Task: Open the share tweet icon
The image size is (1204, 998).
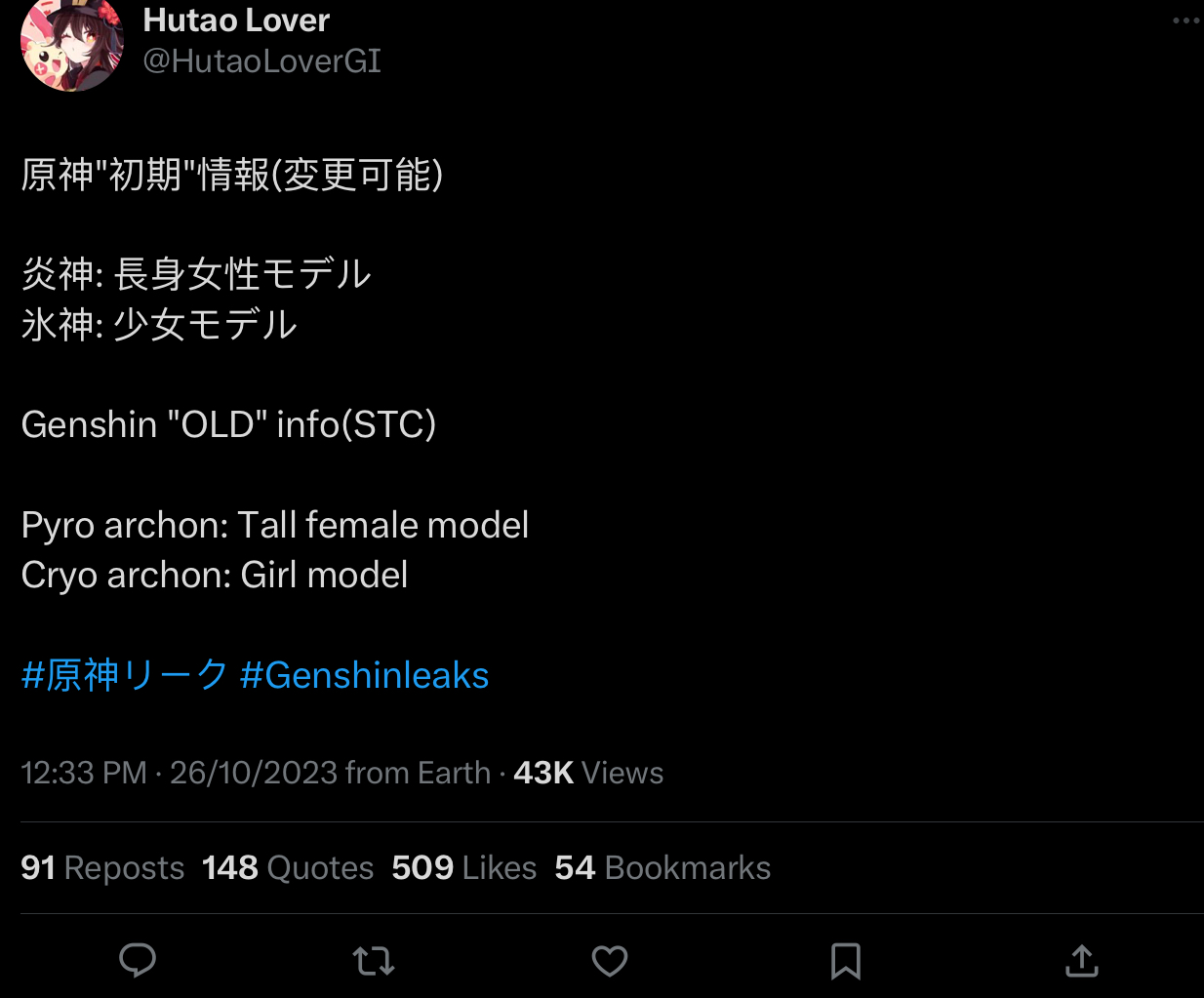Action: (x=1082, y=961)
